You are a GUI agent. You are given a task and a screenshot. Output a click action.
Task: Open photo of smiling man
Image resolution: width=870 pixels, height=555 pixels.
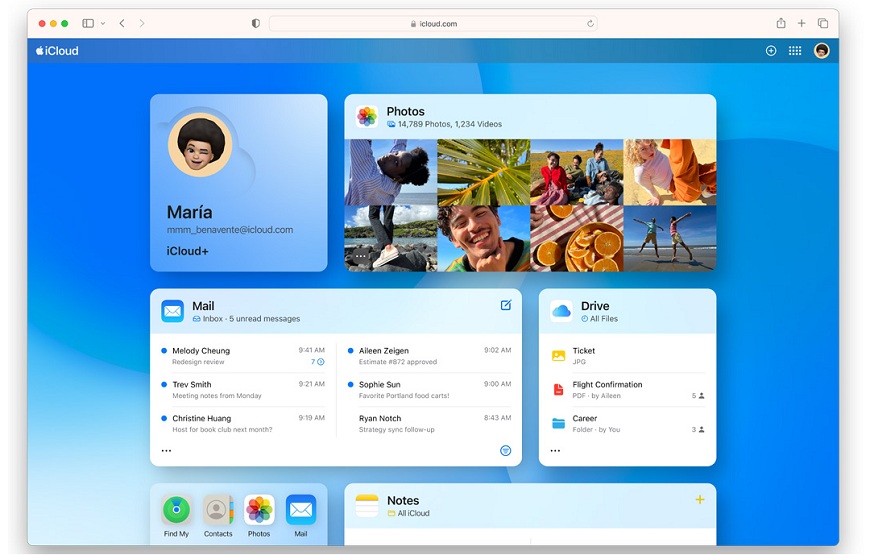click(483, 239)
